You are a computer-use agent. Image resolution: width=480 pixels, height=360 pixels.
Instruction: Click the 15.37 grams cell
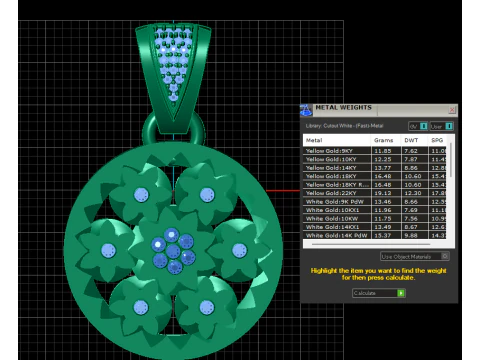pos(386,235)
